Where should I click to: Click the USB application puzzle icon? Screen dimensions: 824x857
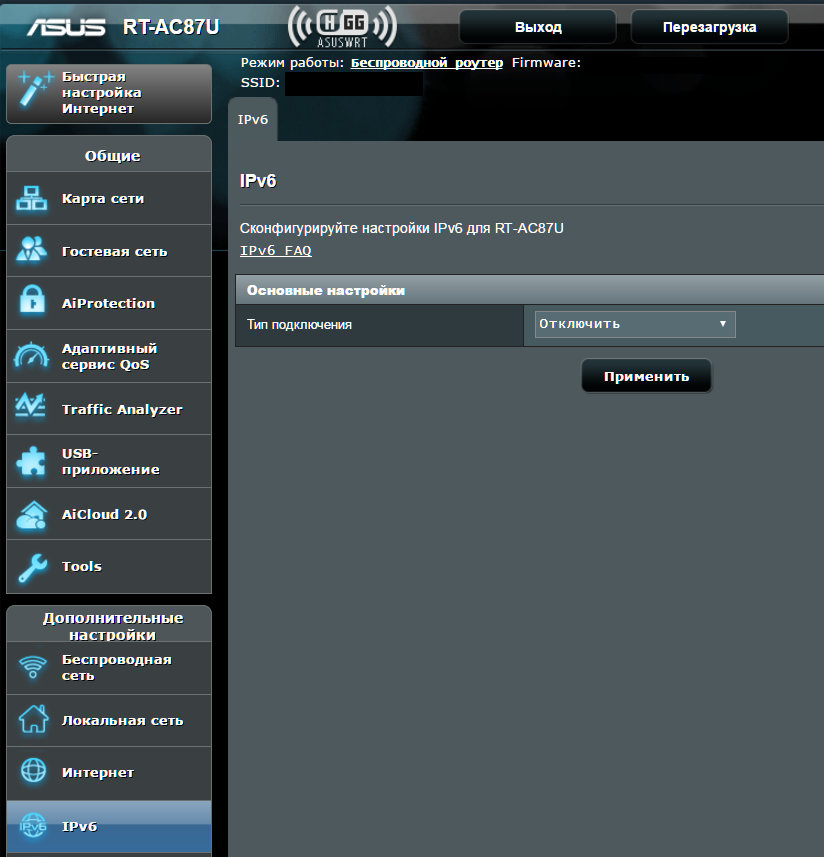pos(33,461)
